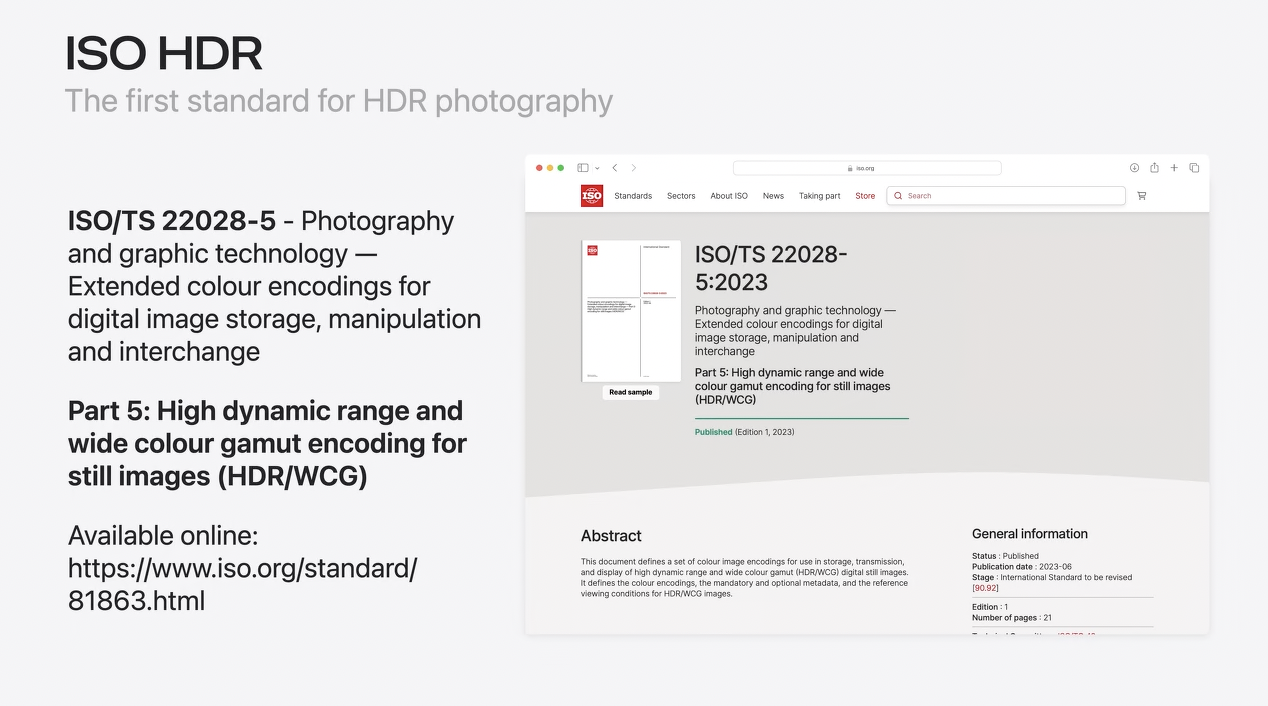Image resolution: width=1268 pixels, height=706 pixels.
Task: Open the Sectors menu
Action: tap(681, 196)
